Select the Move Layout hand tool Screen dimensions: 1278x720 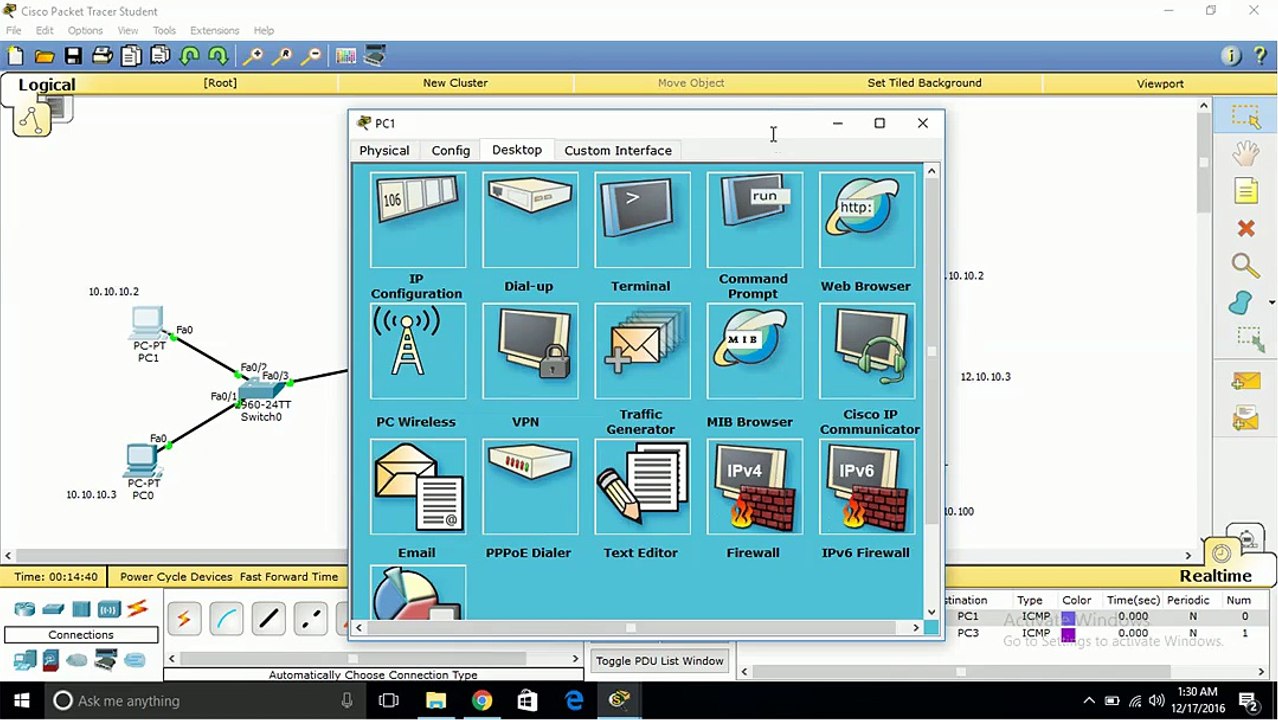1246,153
